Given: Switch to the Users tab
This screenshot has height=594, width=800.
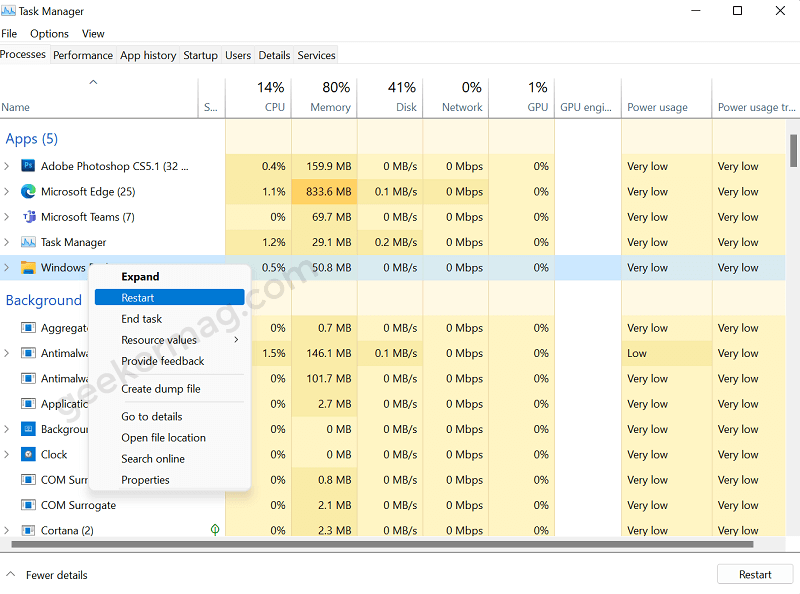Looking at the screenshot, I should 238,55.
